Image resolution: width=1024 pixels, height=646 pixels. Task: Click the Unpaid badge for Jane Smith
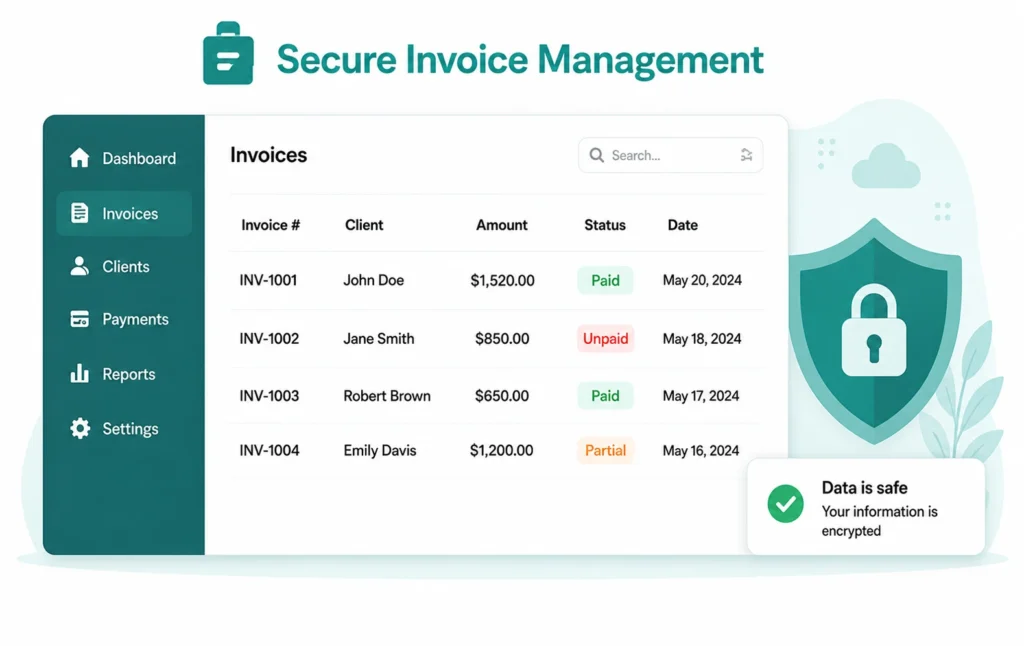[x=605, y=338]
